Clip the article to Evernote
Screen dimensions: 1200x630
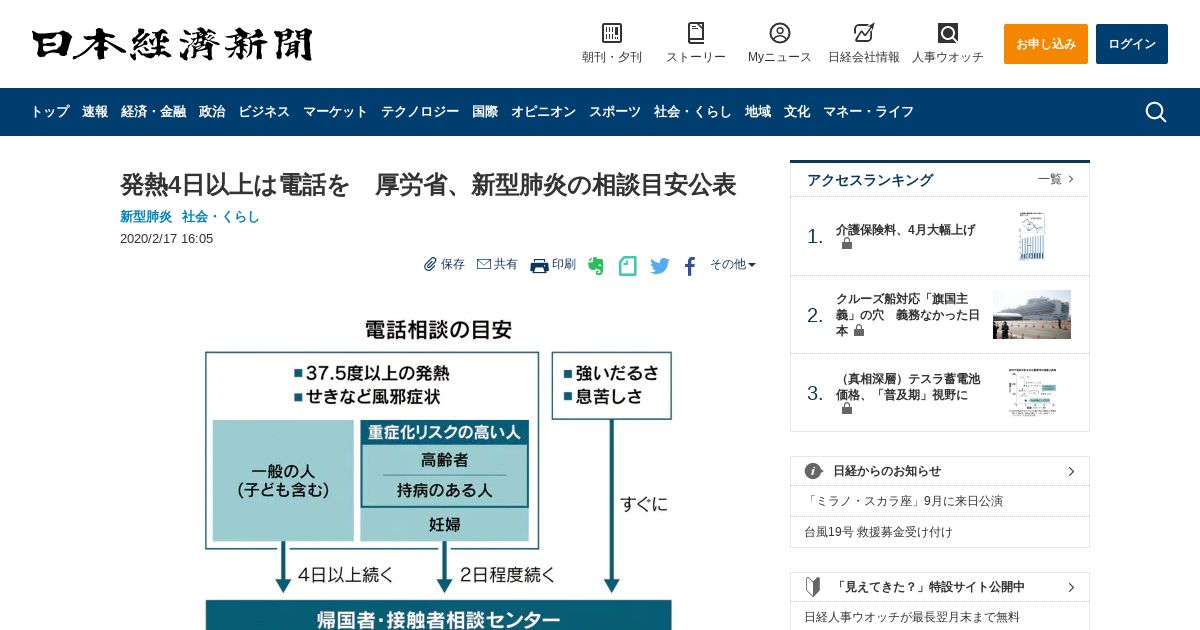(x=596, y=266)
